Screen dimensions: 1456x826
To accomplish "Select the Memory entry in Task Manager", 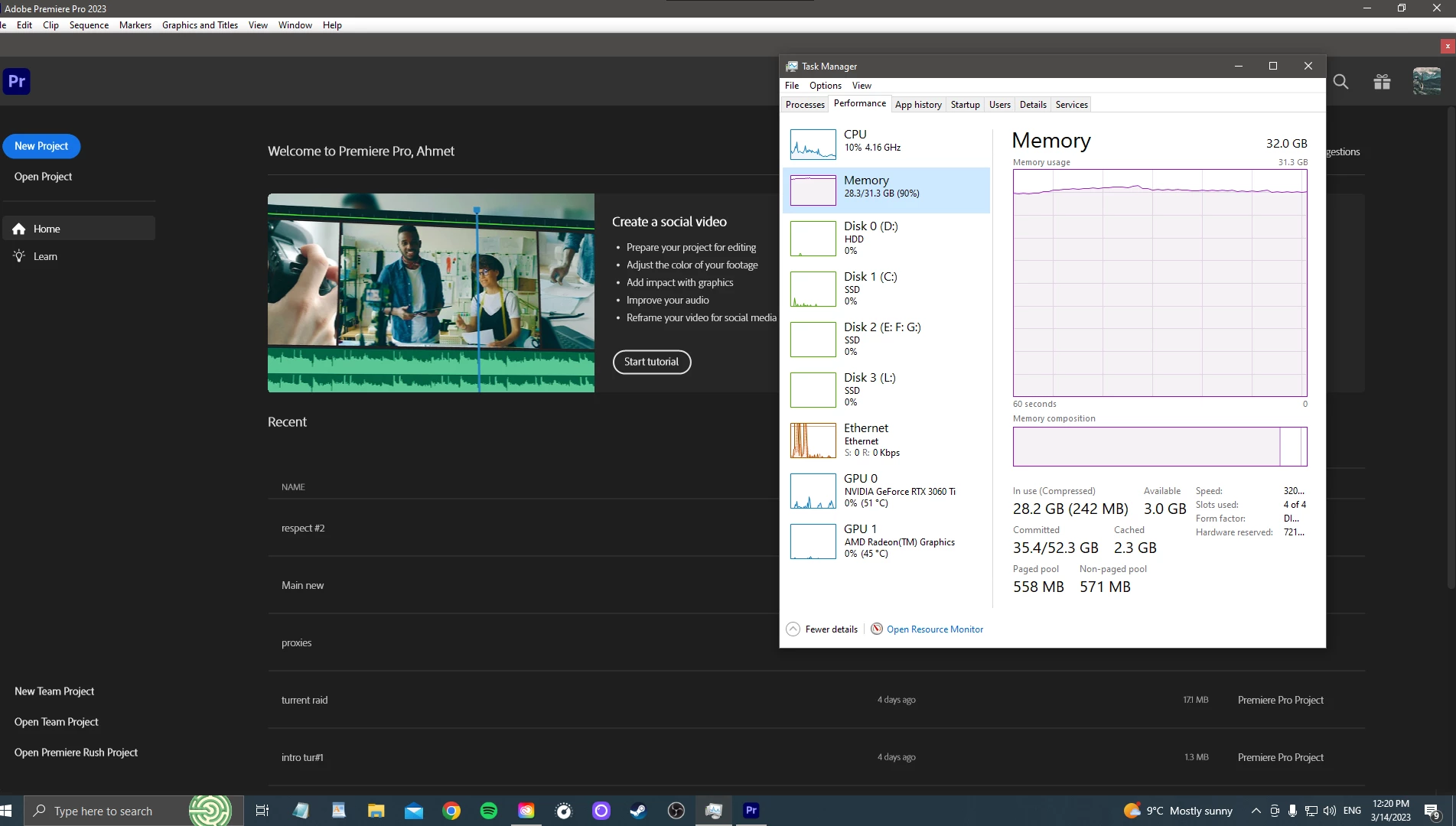I will coord(886,190).
